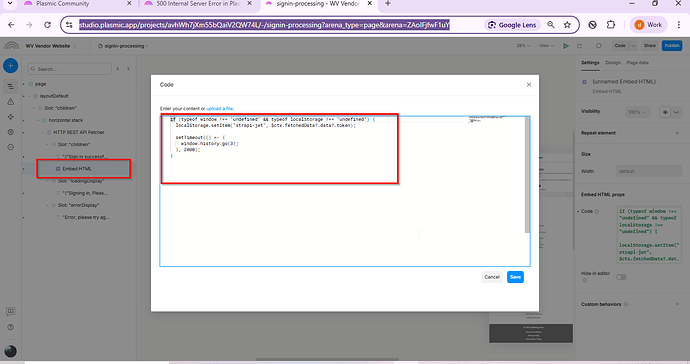
Task: Bookmark this page with the star icon
Action: (x=567, y=25)
